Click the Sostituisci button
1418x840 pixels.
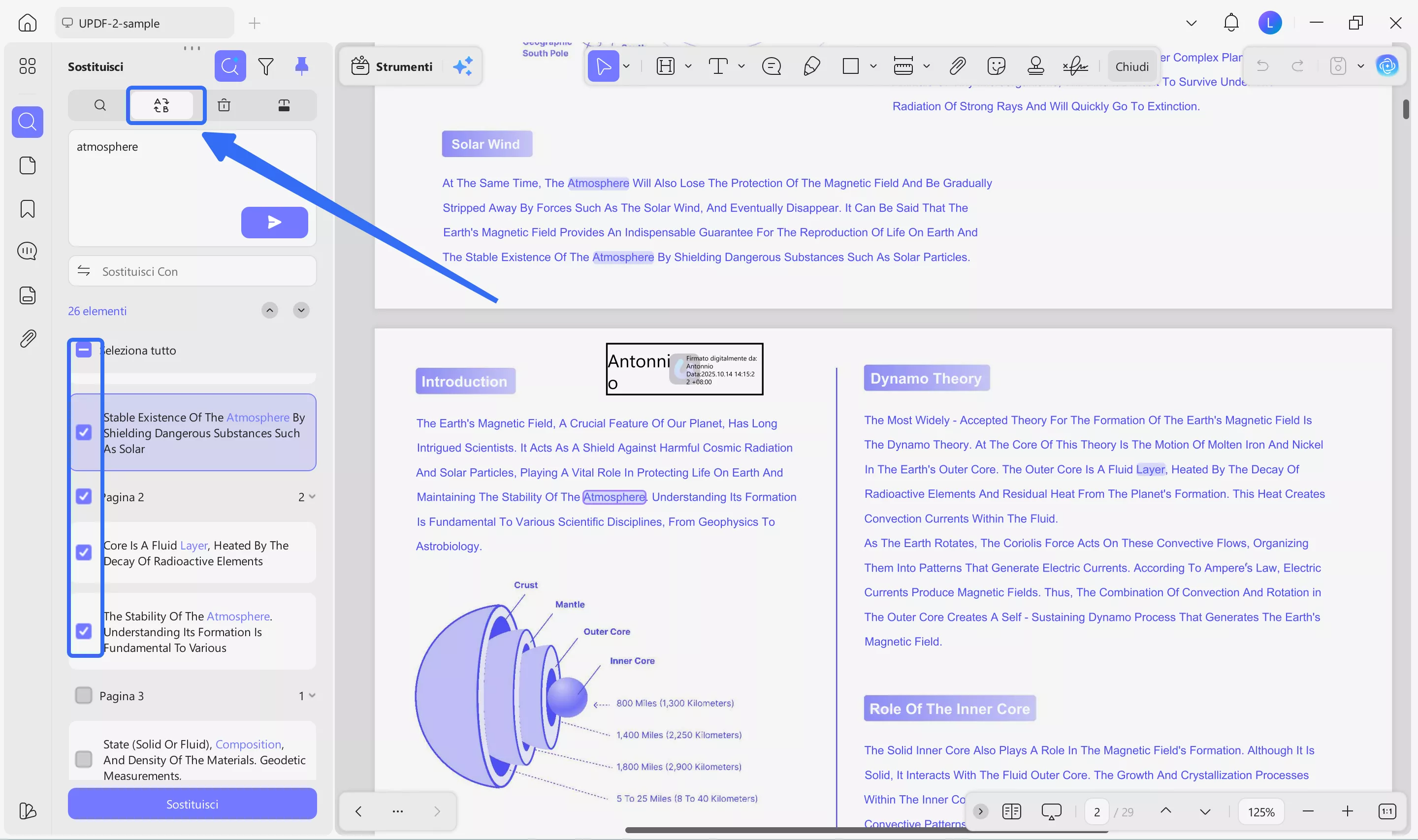192,804
